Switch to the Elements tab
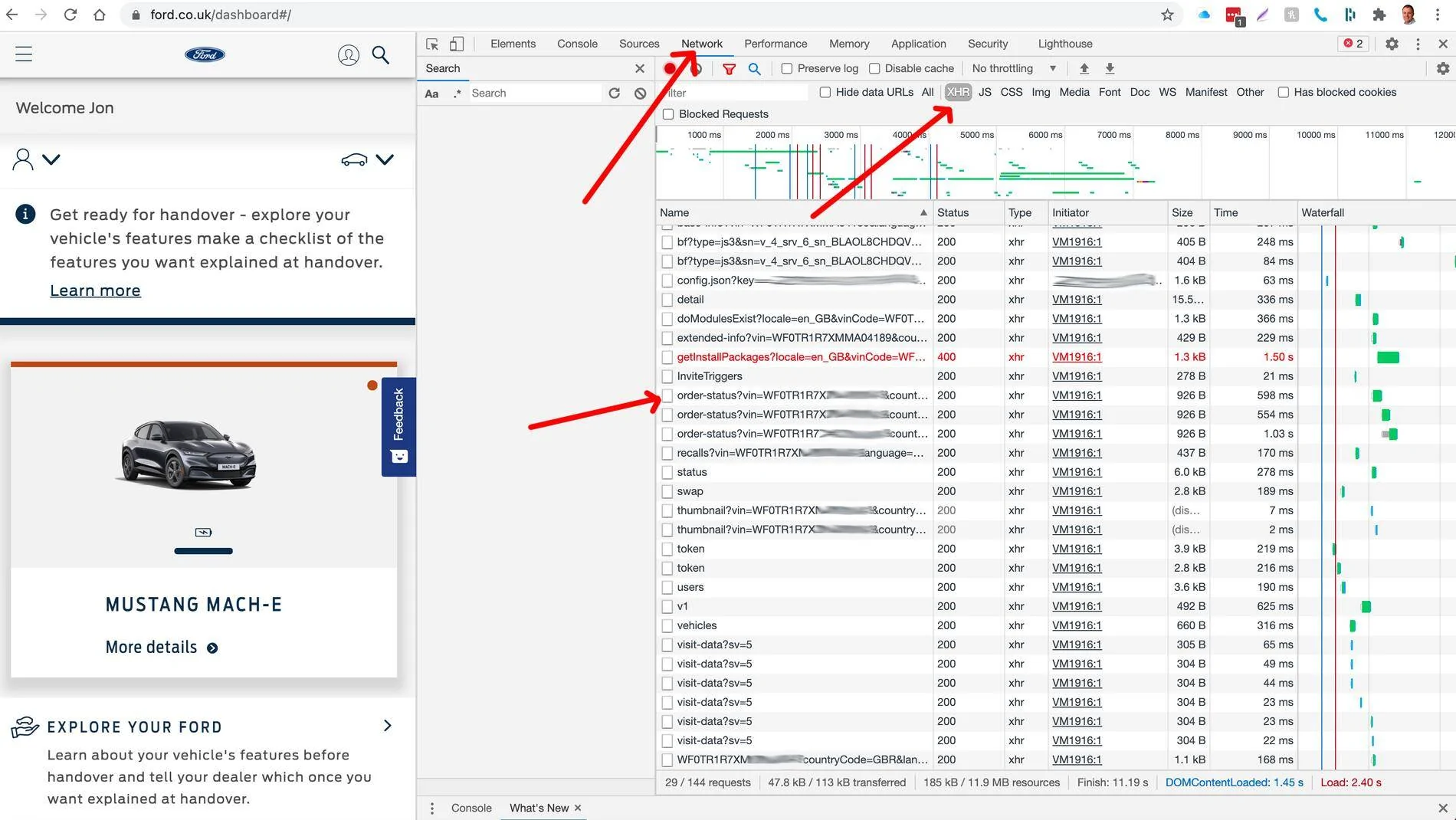 pyautogui.click(x=513, y=44)
